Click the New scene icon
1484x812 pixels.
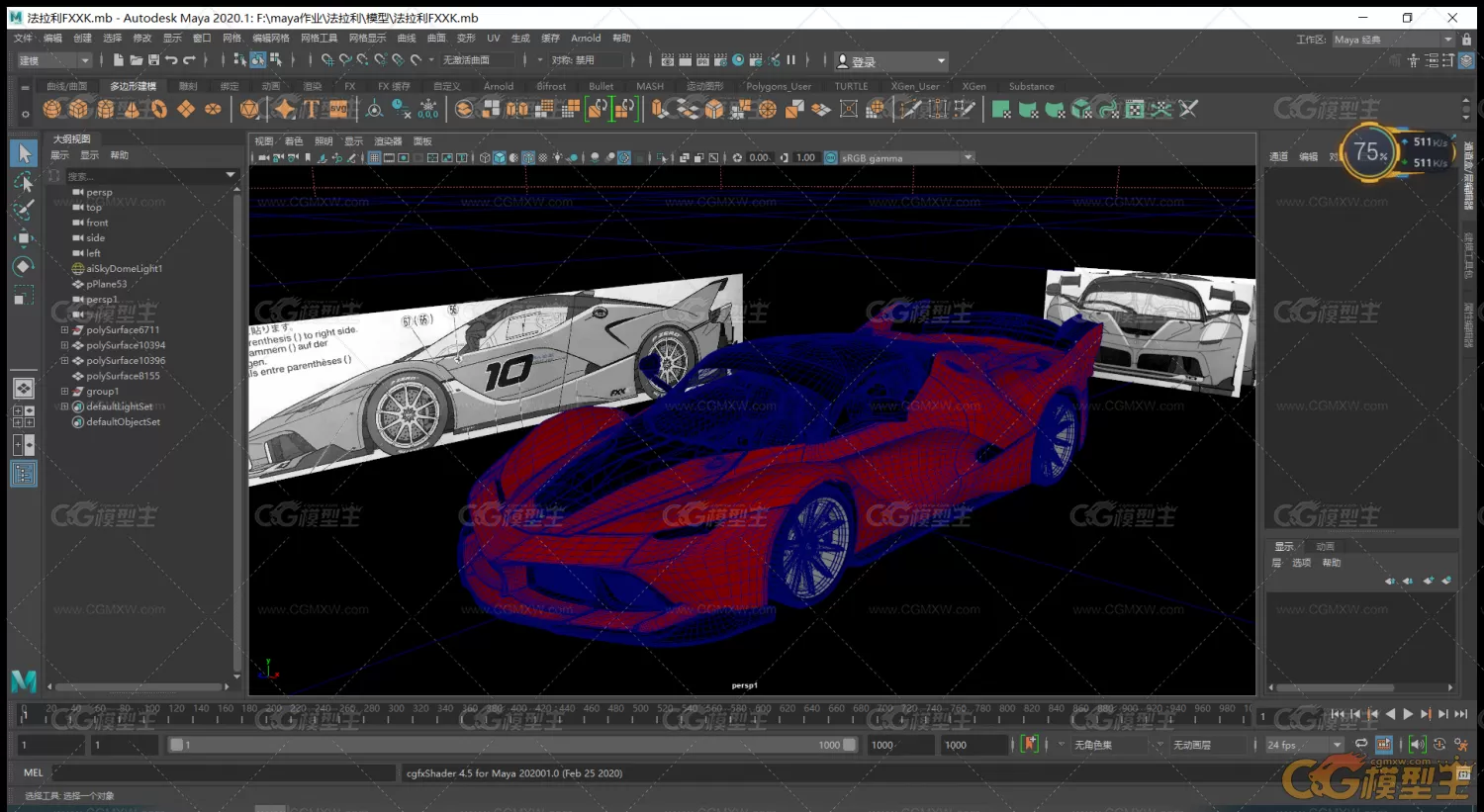click(118, 61)
